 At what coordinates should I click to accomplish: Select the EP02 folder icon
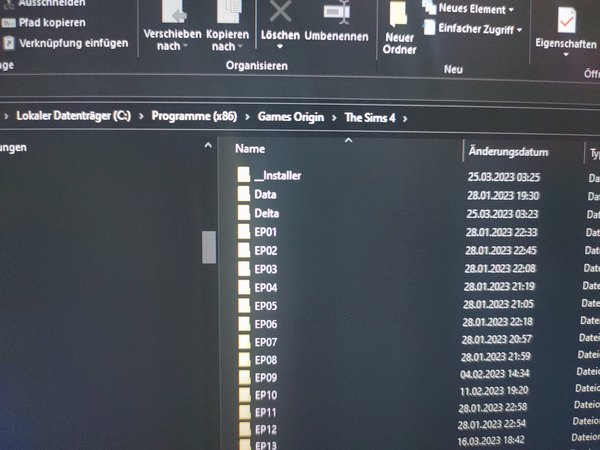coord(244,250)
